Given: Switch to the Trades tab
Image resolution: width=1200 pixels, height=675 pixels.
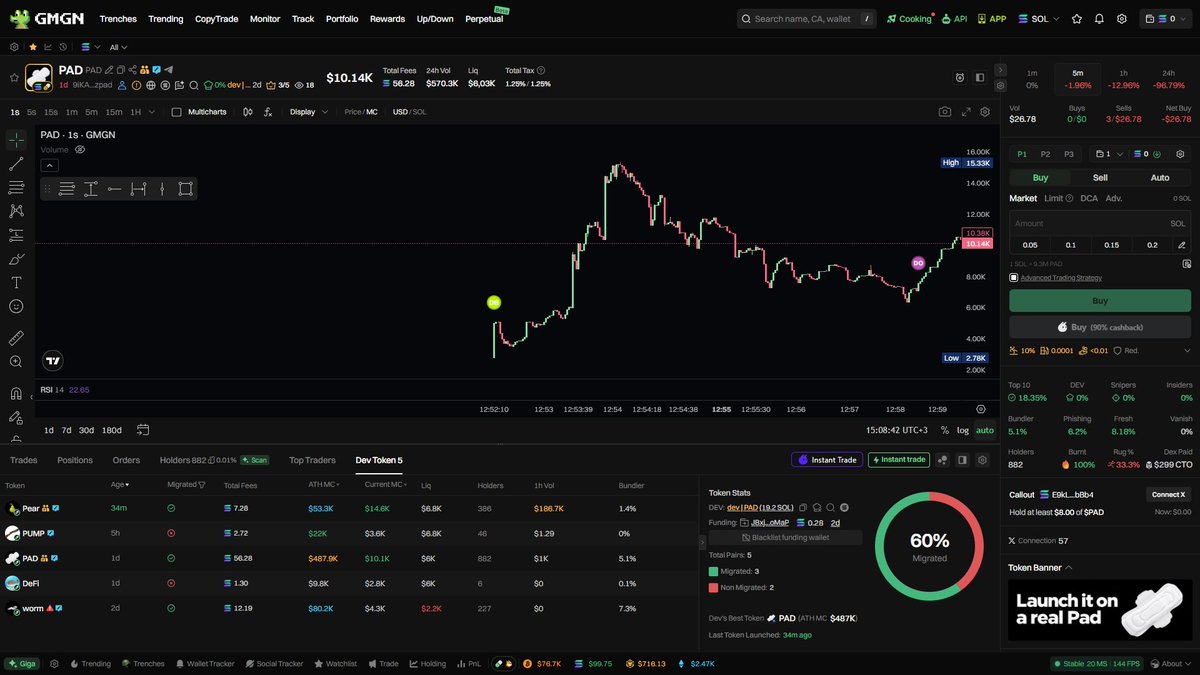Looking at the screenshot, I should pyautogui.click(x=23, y=460).
